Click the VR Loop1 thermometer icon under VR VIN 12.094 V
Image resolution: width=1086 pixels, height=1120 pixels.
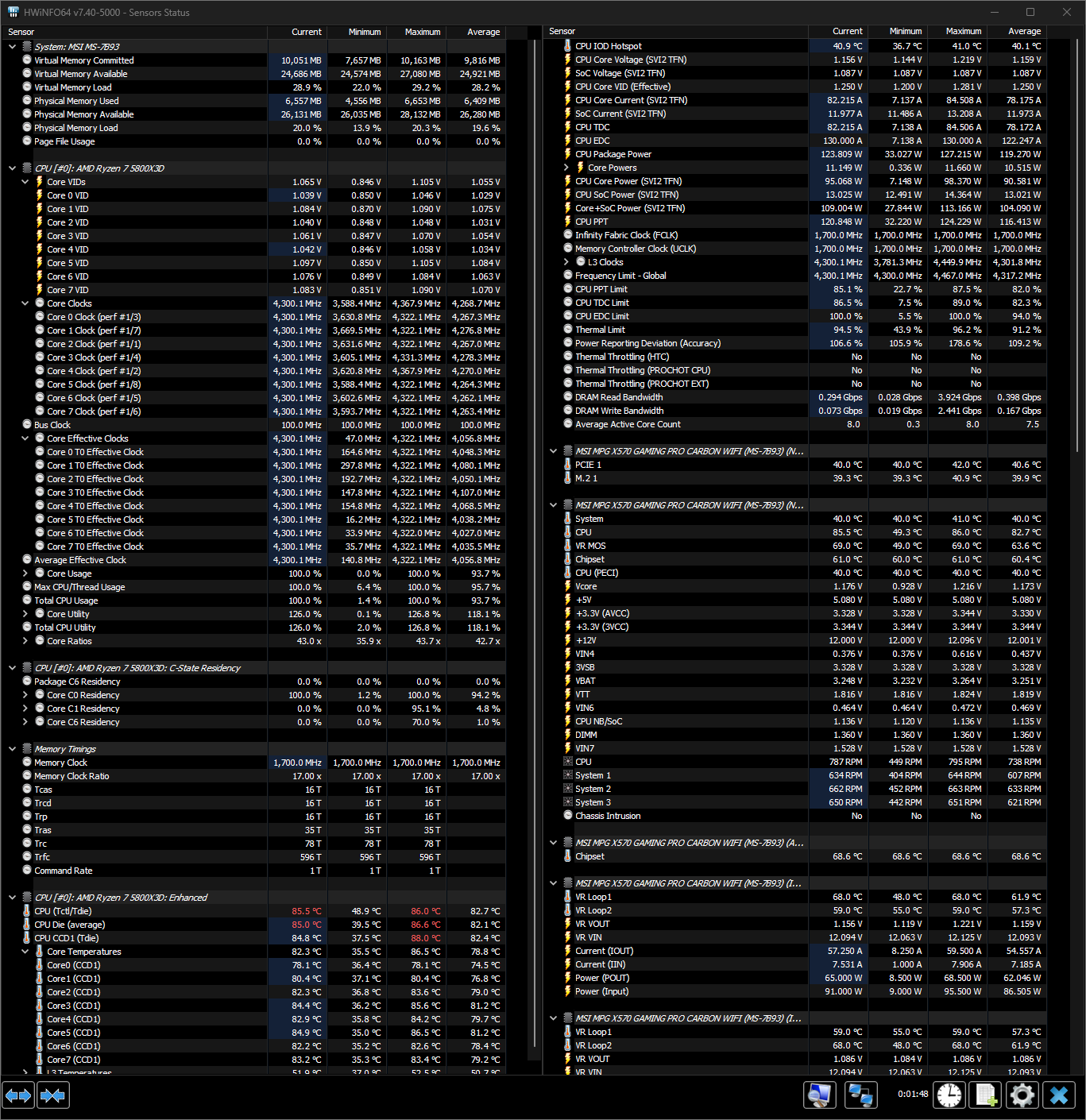[567, 1032]
